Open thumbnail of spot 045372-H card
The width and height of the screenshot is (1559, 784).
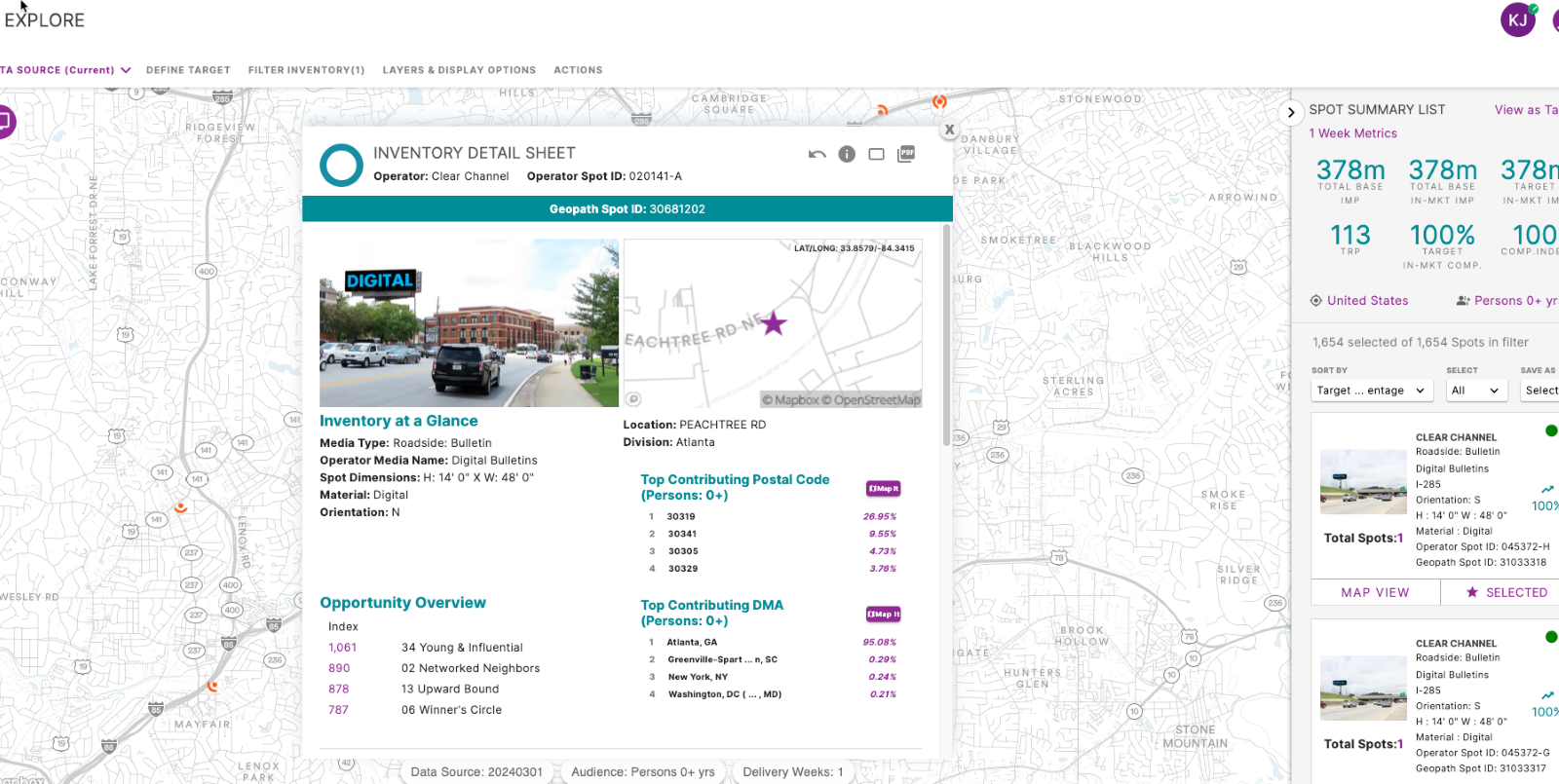tap(1363, 482)
